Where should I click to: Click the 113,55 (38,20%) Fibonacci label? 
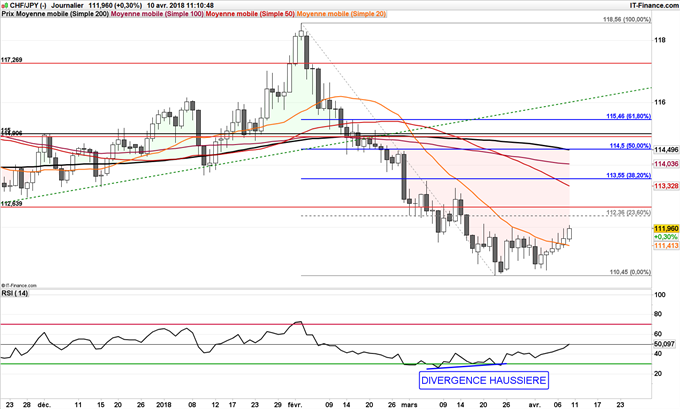(628, 176)
